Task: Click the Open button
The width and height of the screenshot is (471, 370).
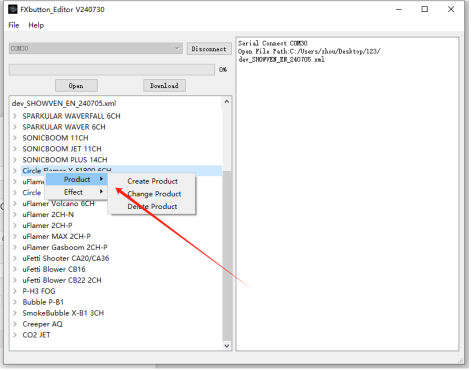Action: pos(76,86)
